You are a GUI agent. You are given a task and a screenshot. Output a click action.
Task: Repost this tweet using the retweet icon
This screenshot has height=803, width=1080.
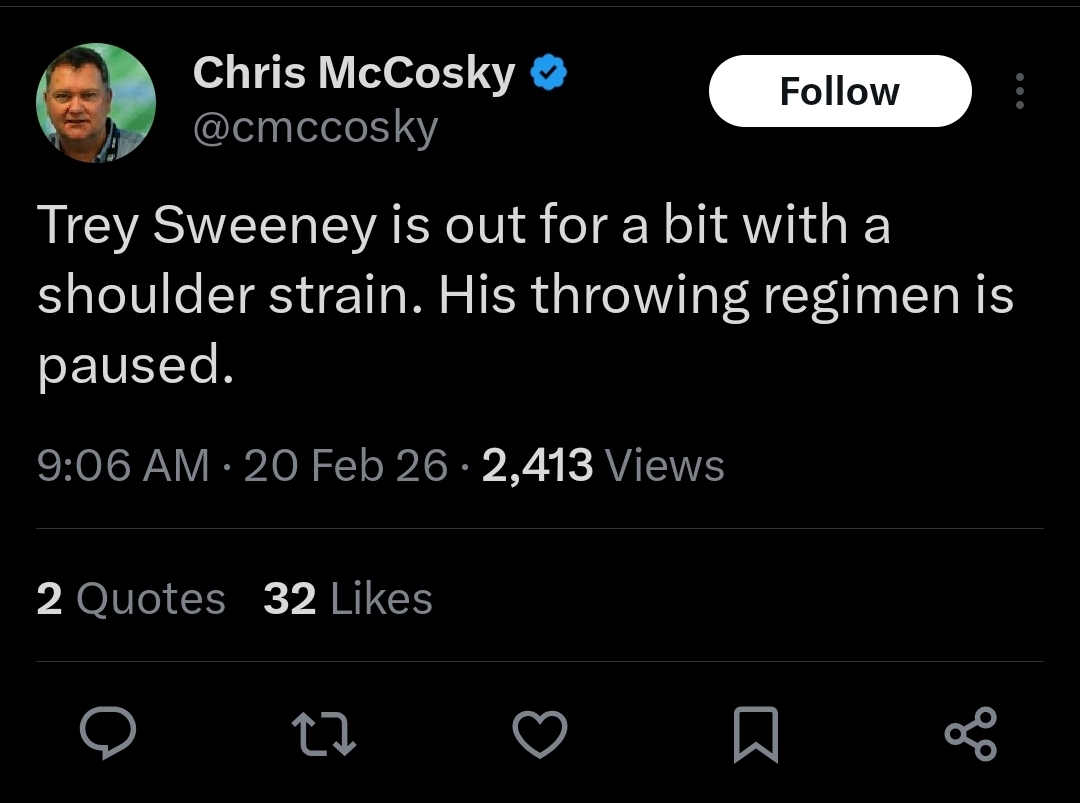[323, 734]
